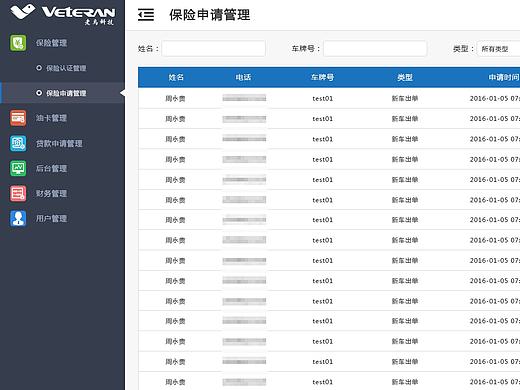Select test01 in the first table row
This screenshot has height=390, width=520.
pos(322,98)
